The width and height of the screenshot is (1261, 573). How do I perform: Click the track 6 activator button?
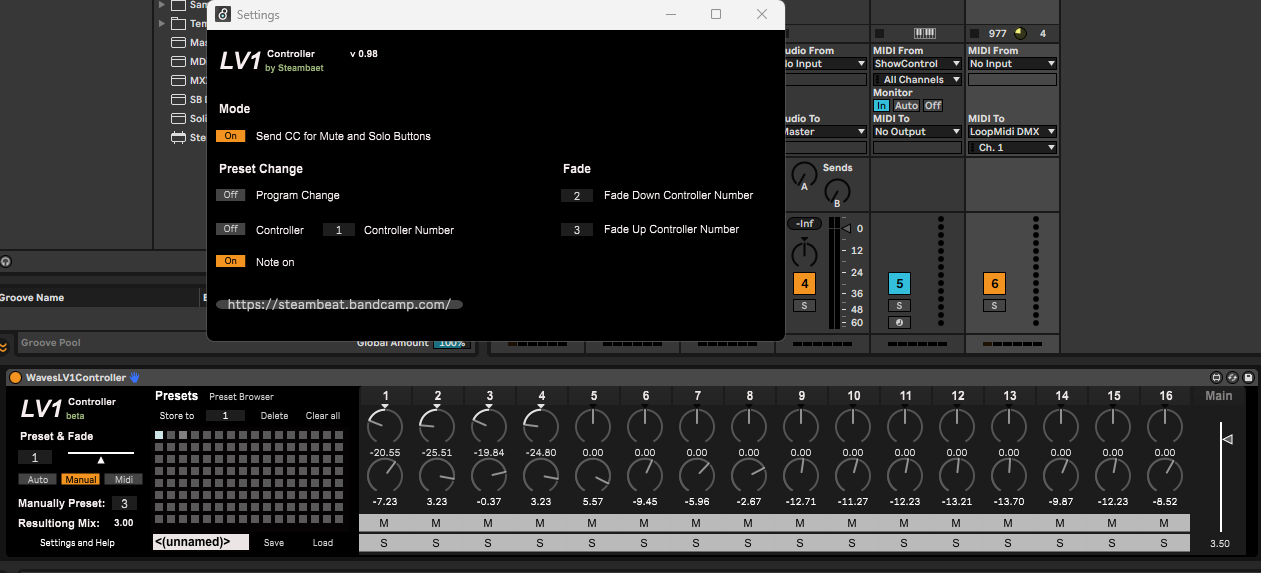tap(993, 284)
